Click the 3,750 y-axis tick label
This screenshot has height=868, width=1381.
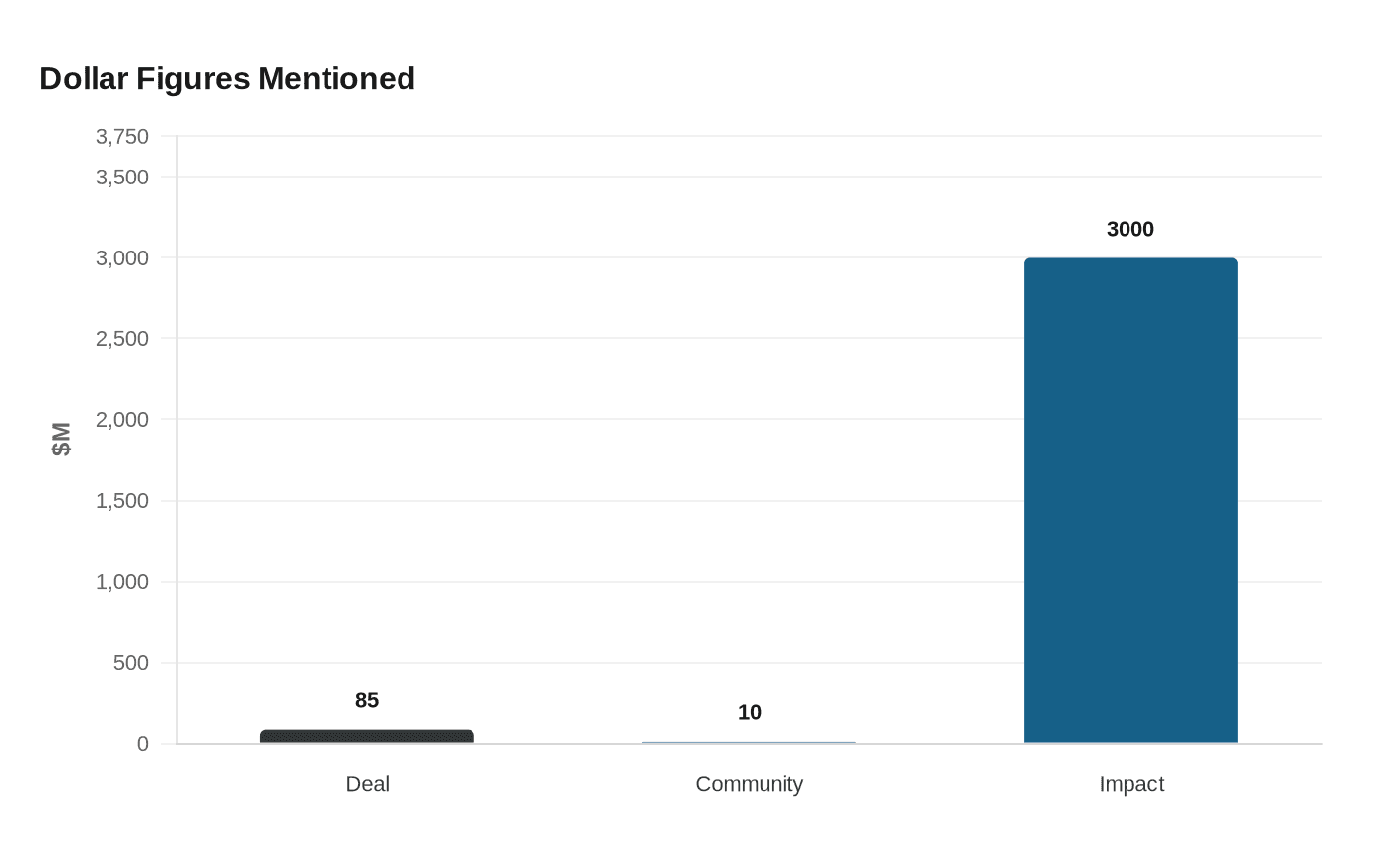(x=122, y=137)
